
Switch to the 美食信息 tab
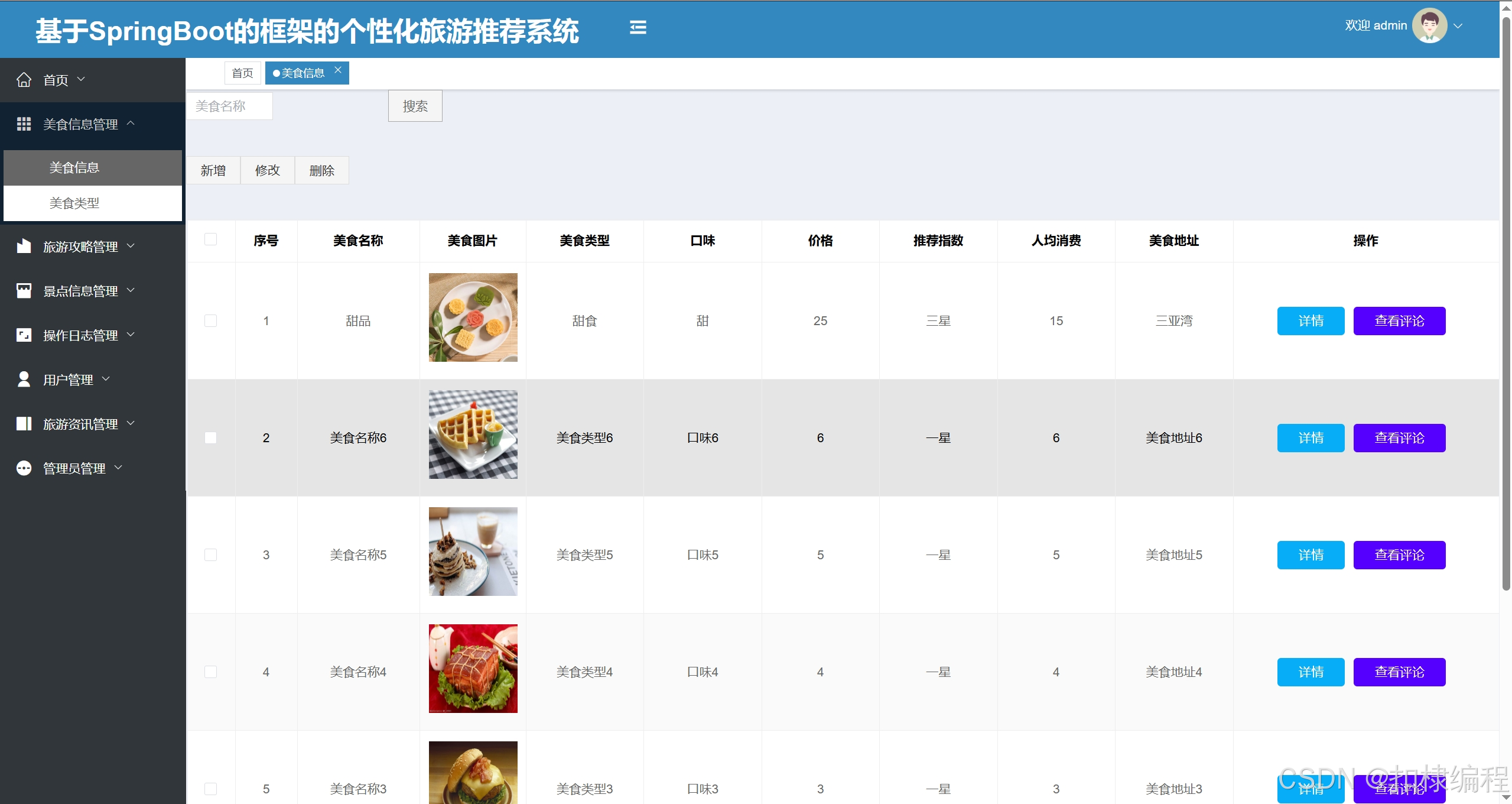(307, 73)
